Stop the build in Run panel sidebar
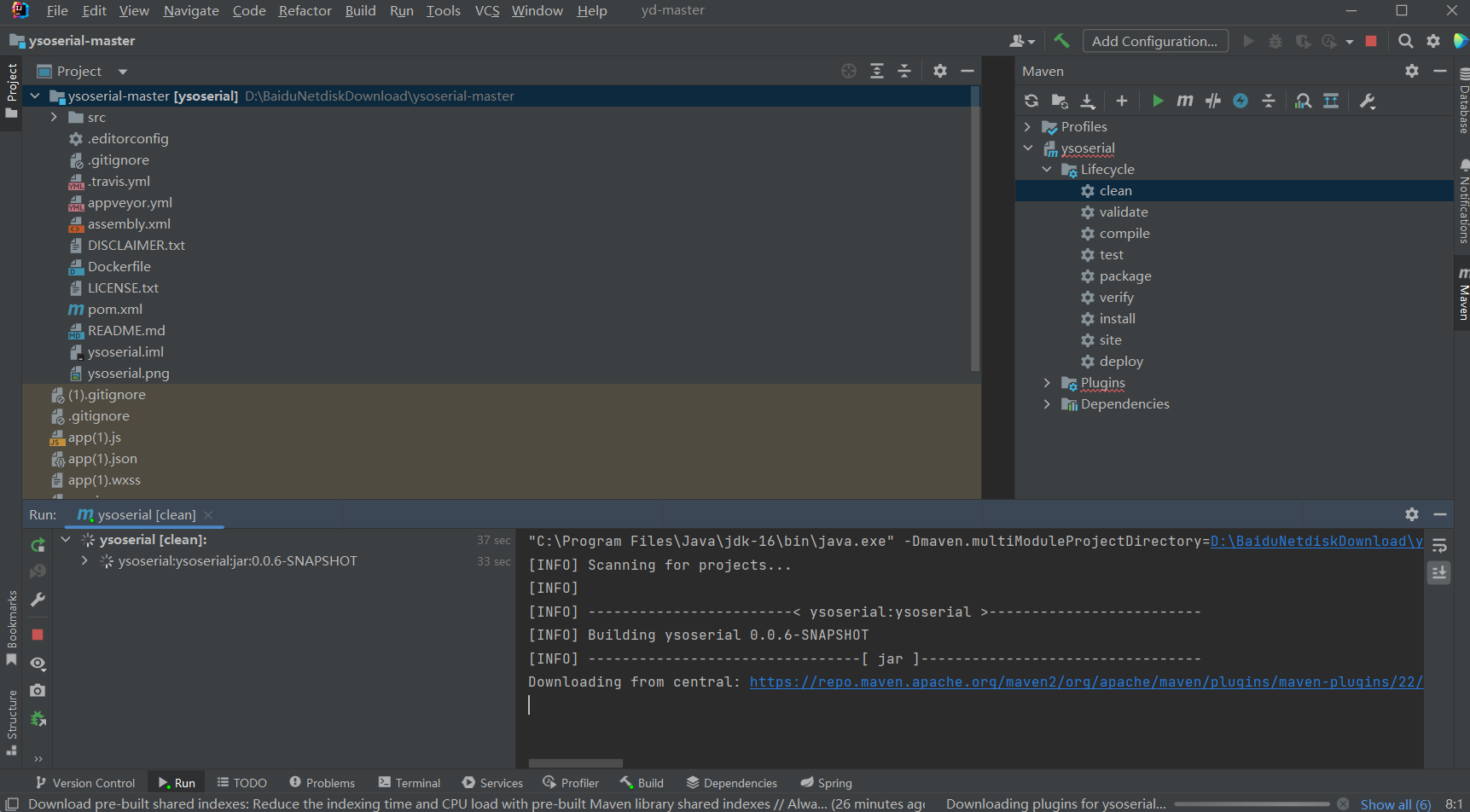Image resolution: width=1470 pixels, height=812 pixels. click(38, 635)
